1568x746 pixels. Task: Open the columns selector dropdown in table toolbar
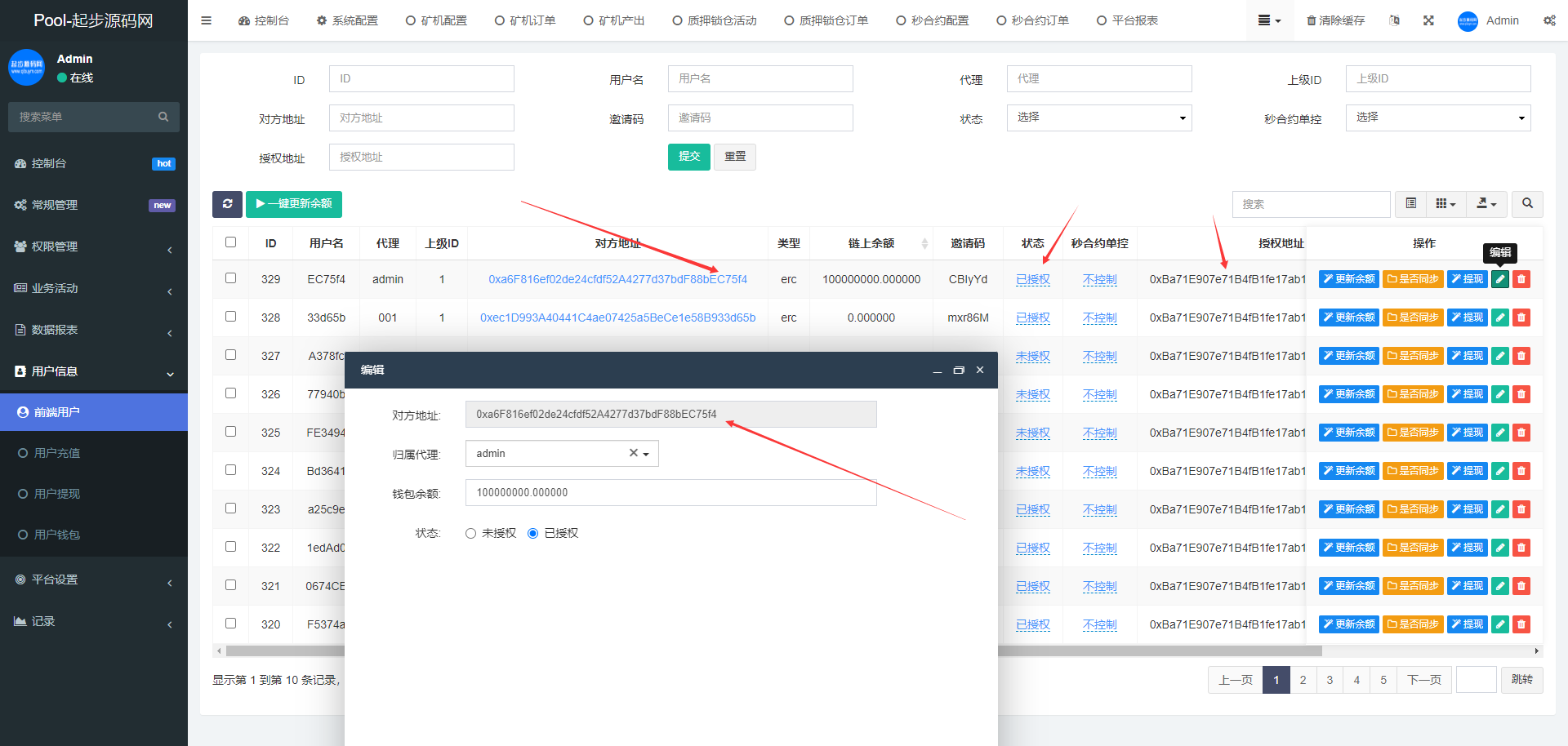[x=1446, y=203]
